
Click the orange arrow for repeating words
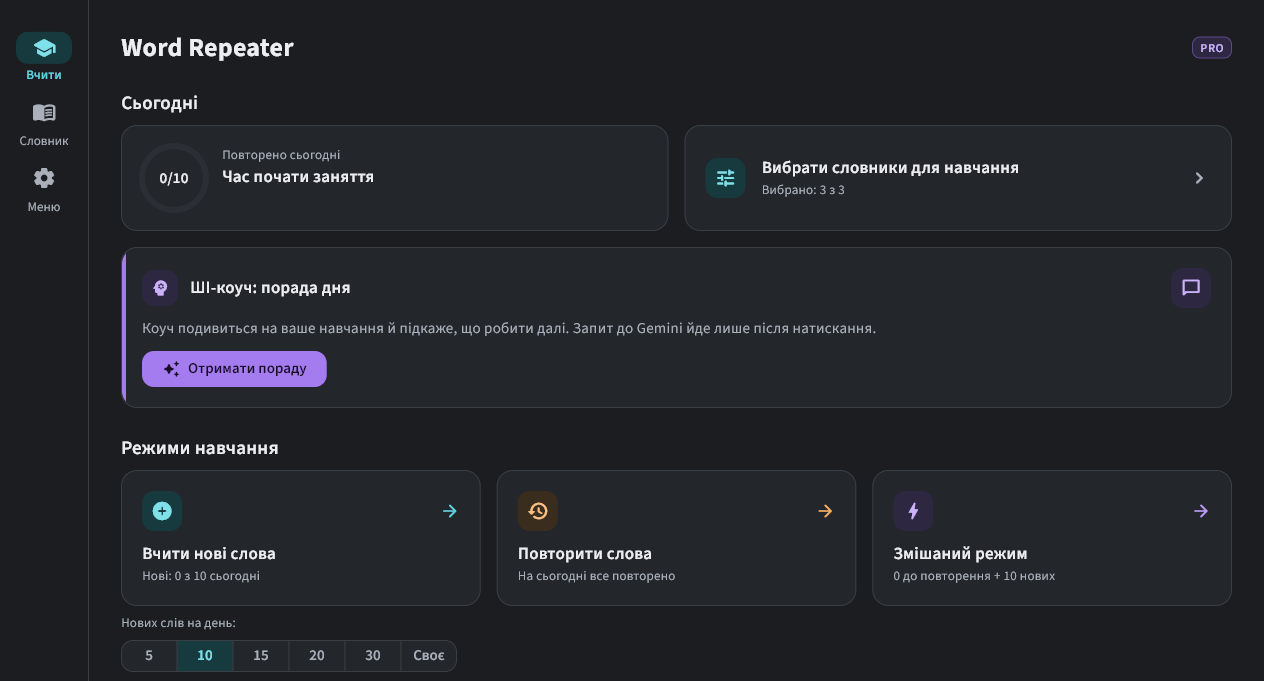pyautogui.click(x=825, y=511)
